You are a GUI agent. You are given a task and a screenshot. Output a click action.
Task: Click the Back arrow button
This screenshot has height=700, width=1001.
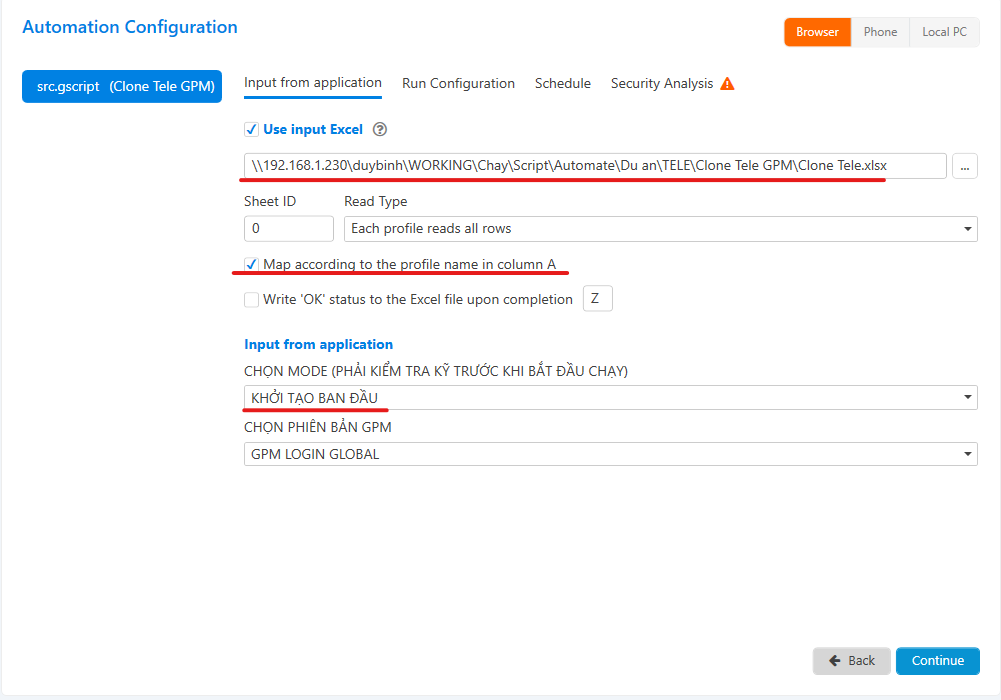[x=851, y=661]
